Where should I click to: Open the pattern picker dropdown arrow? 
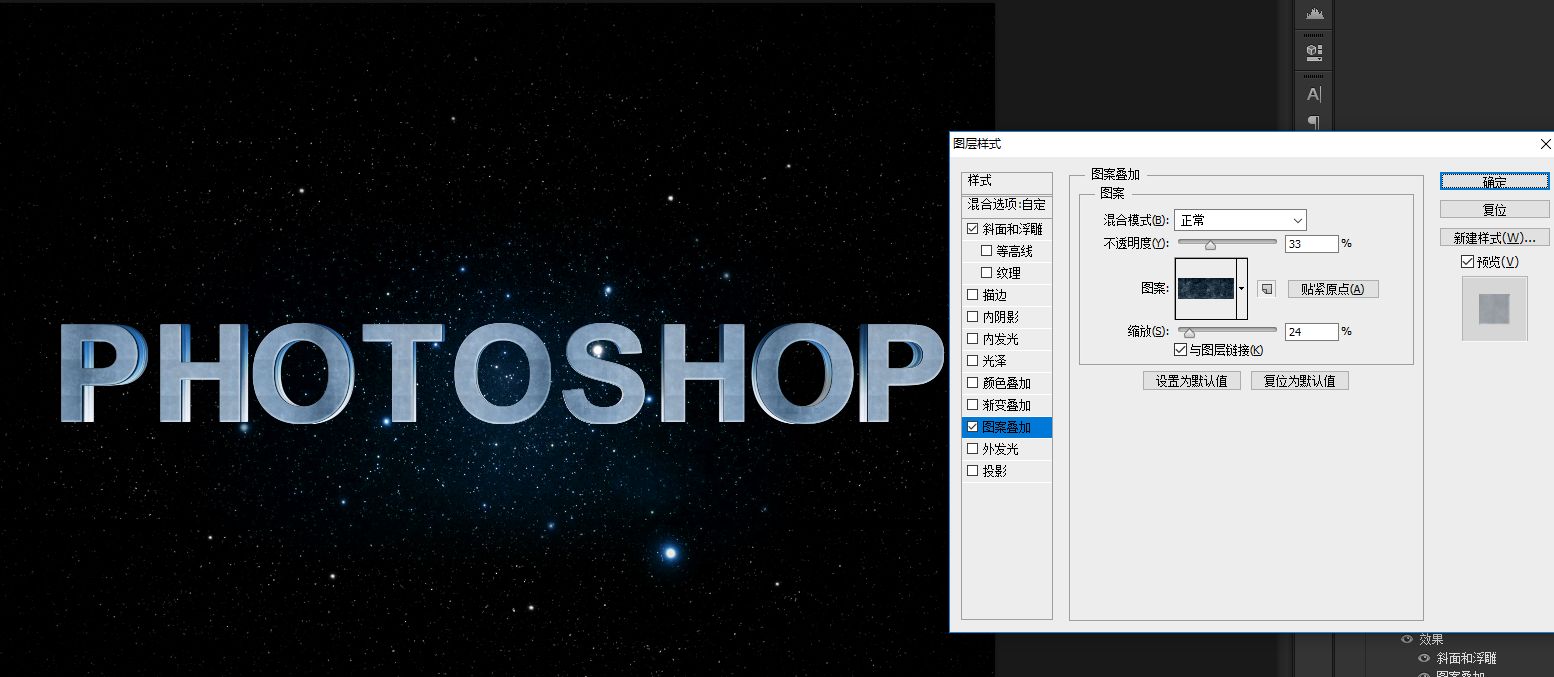(1242, 288)
